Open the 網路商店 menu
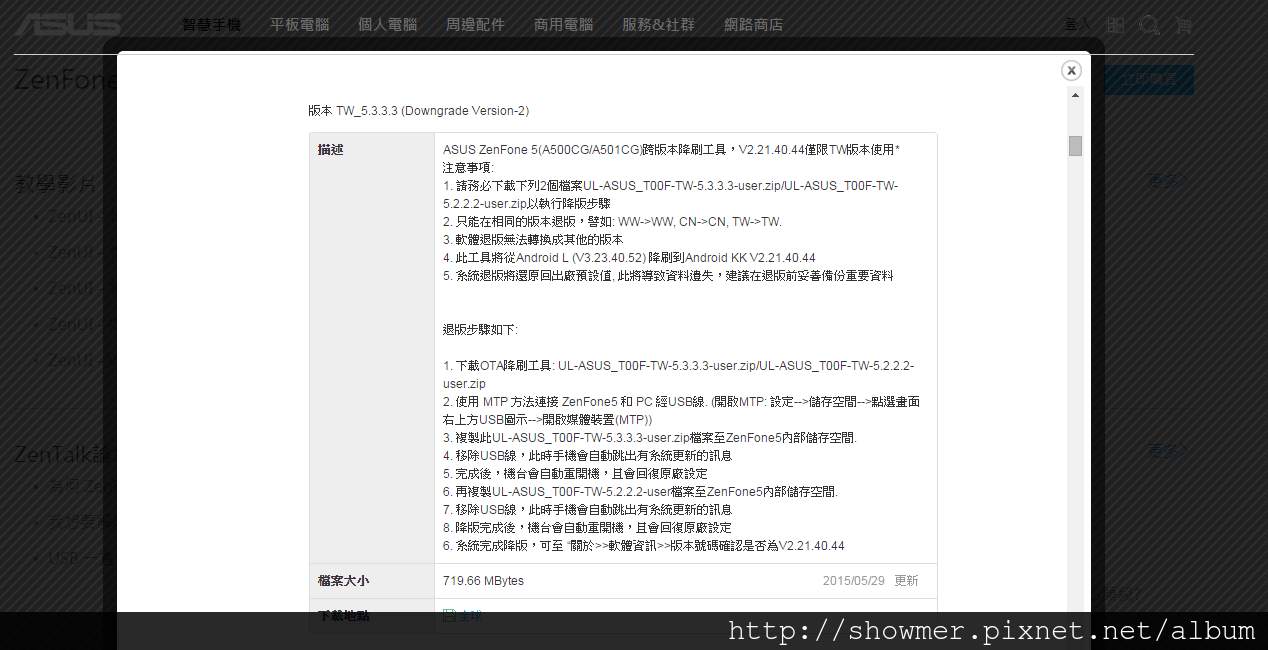This screenshot has height=650, width=1268. (754, 25)
